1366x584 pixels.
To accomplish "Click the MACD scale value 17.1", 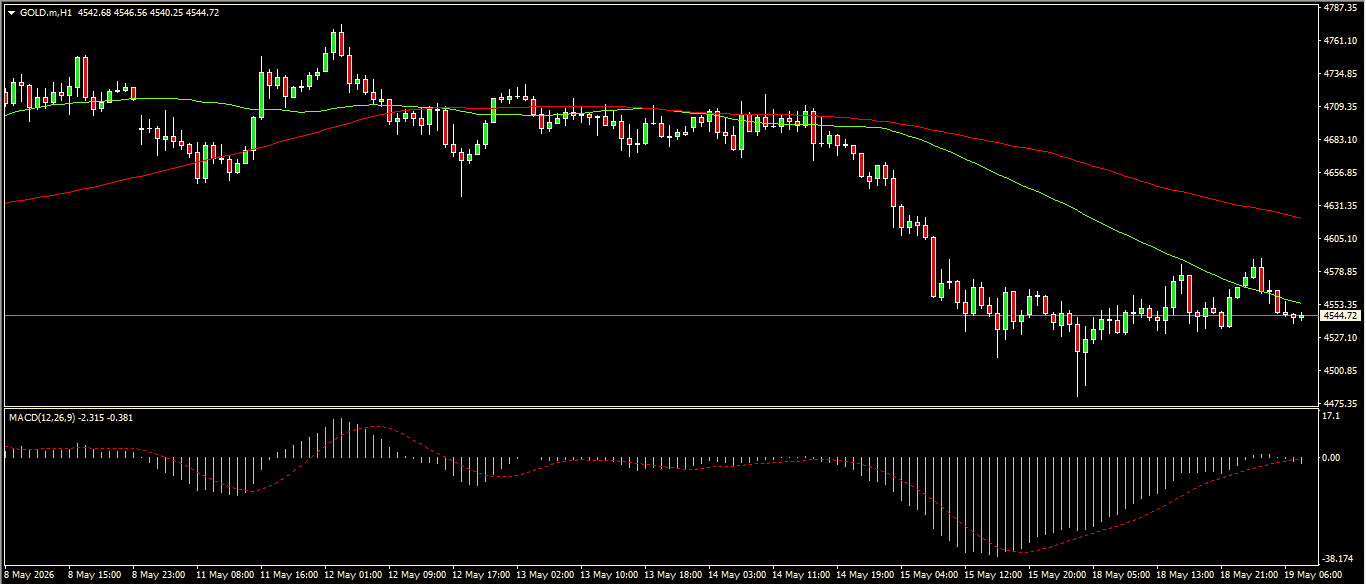I will click(x=1331, y=416).
